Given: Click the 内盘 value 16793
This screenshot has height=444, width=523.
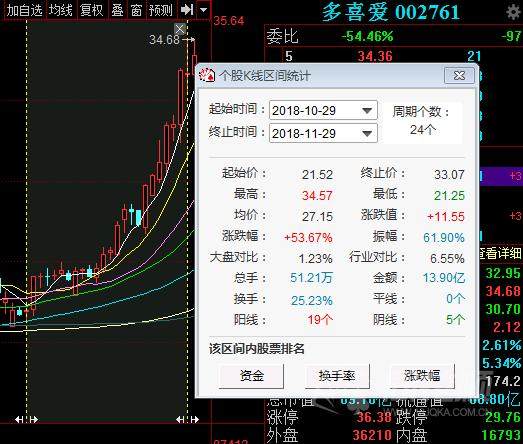Looking at the screenshot, I should tap(502, 435).
